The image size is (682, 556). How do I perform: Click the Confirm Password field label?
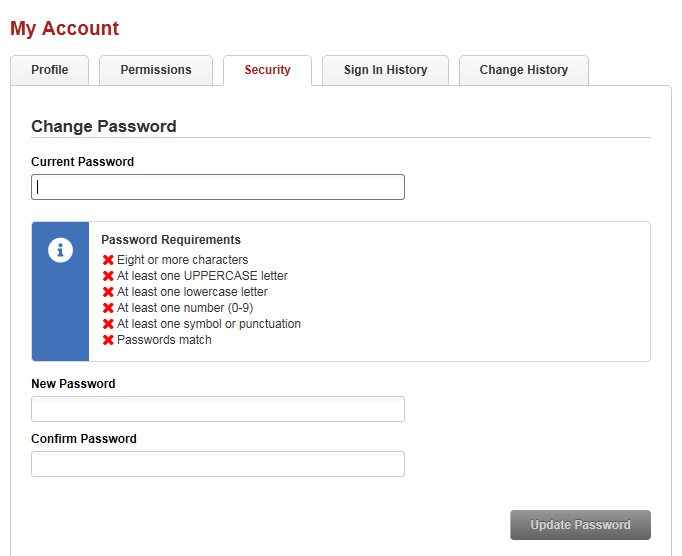coord(84,439)
